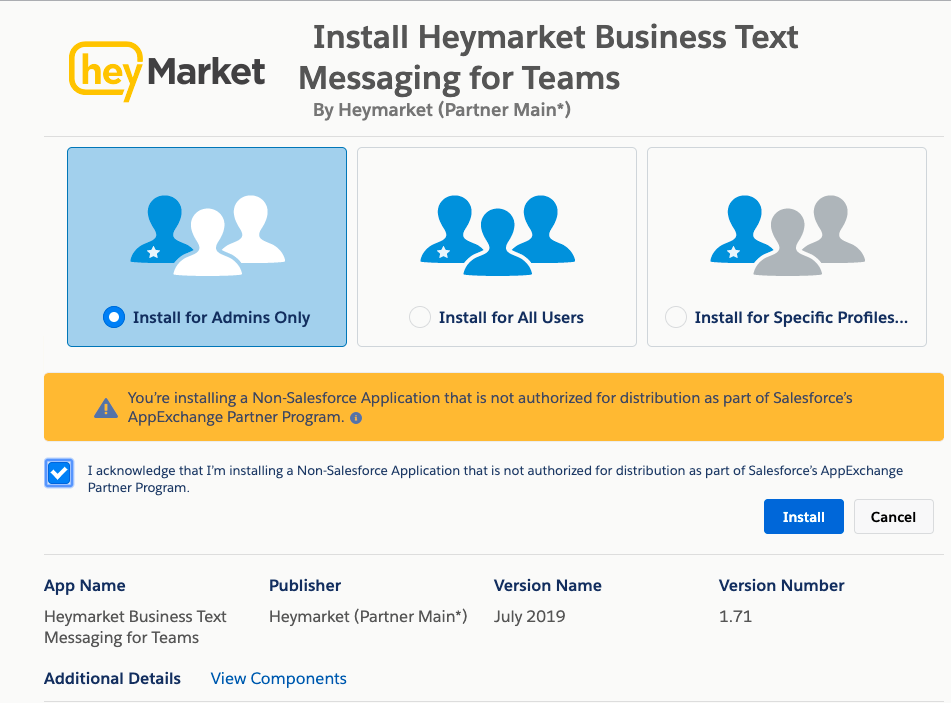Click the Version Name heading

tap(548, 585)
